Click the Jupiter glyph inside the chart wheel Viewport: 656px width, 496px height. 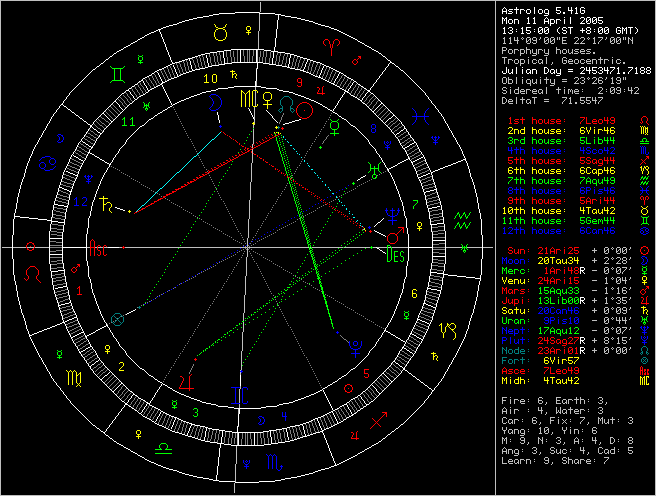(x=187, y=380)
